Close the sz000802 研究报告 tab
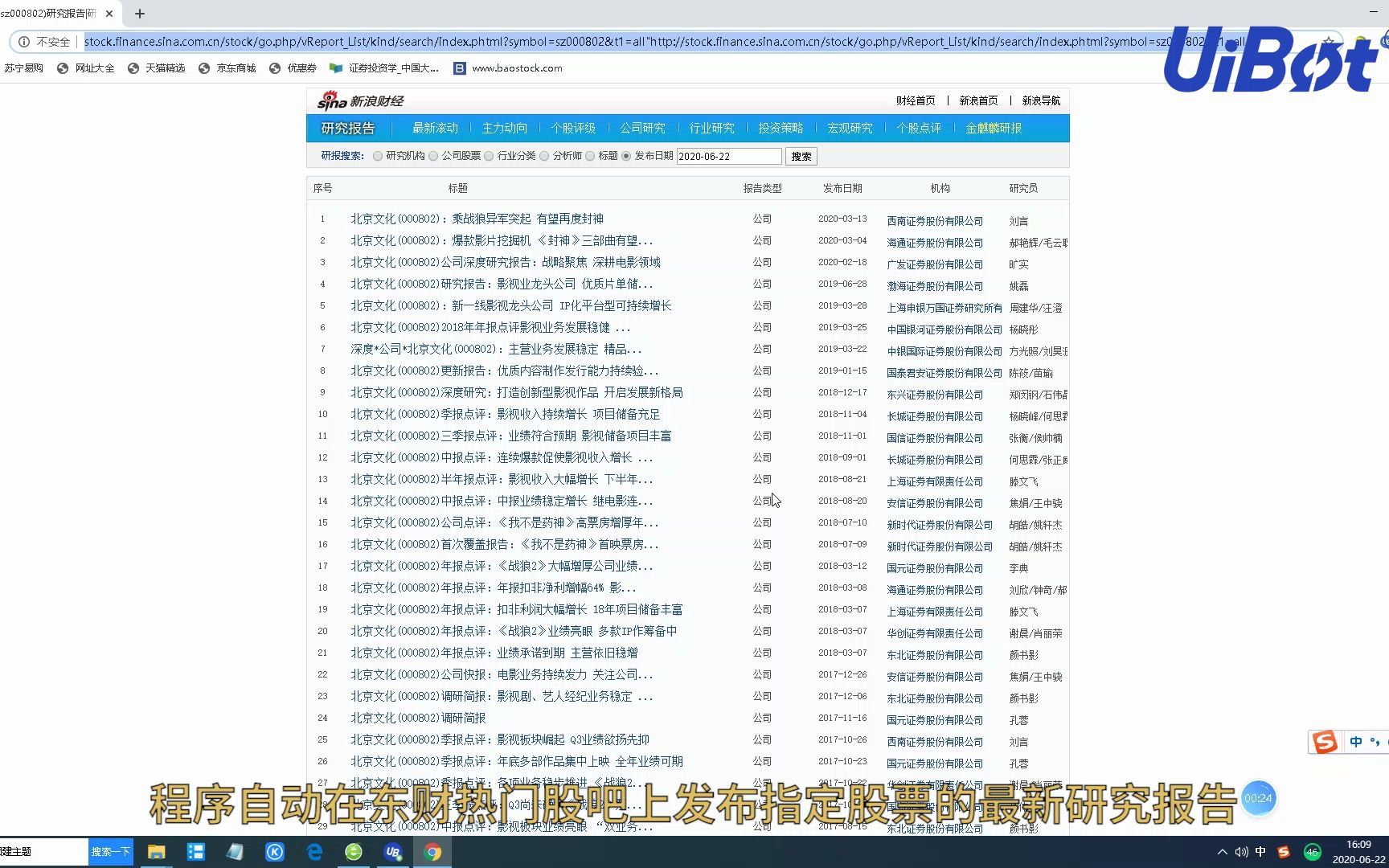The width and height of the screenshot is (1389, 868). pyautogui.click(x=109, y=14)
